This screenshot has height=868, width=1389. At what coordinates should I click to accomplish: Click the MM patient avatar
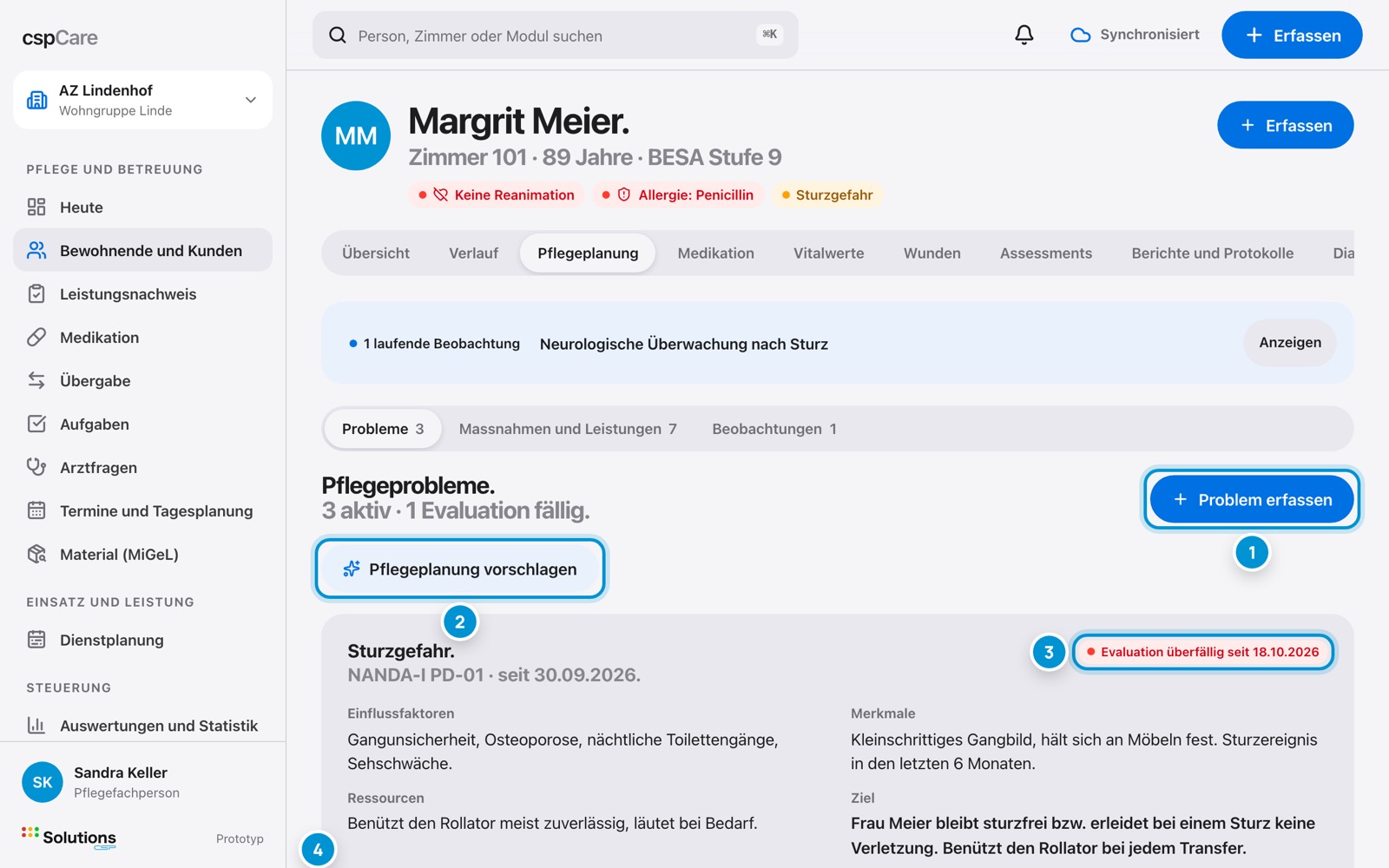[x=356, y=135]
